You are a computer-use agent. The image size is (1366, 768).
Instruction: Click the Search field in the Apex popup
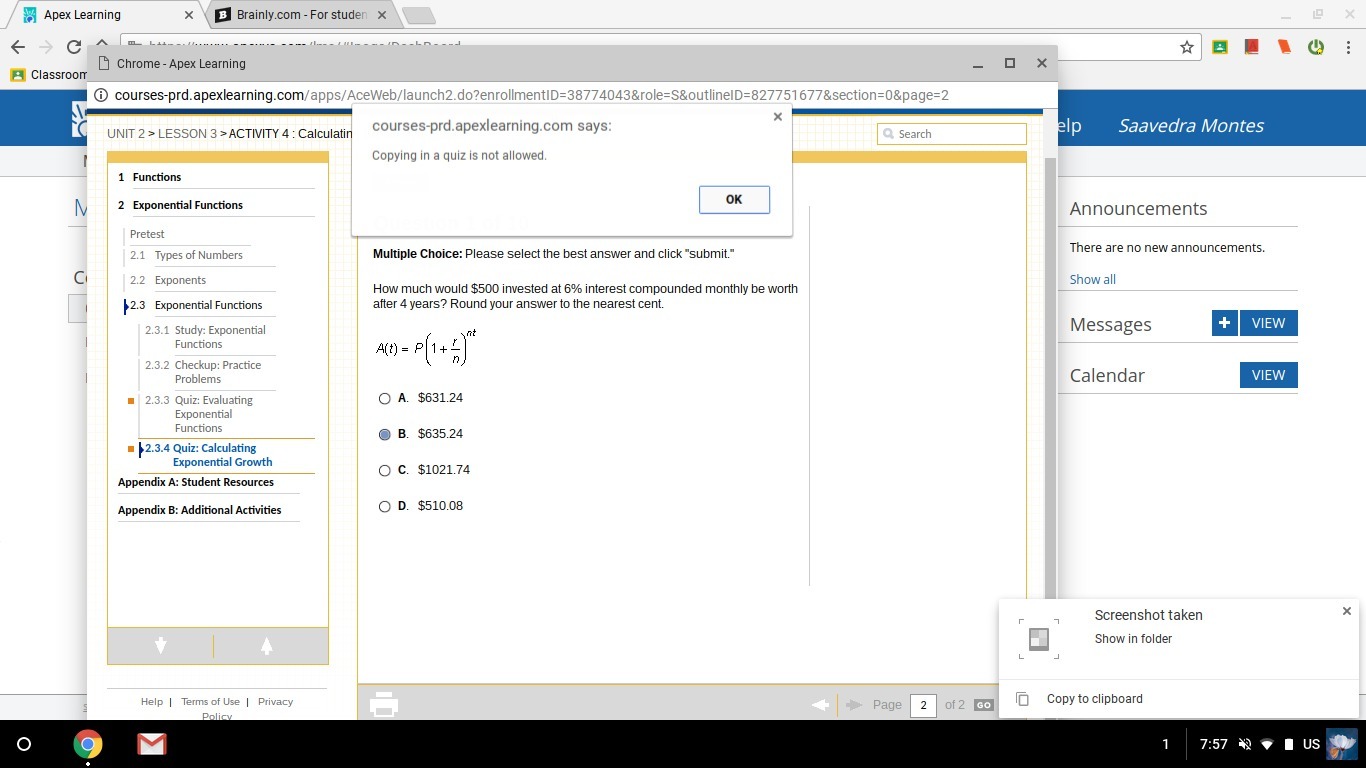pyautogui.click(x=952, y=134)
